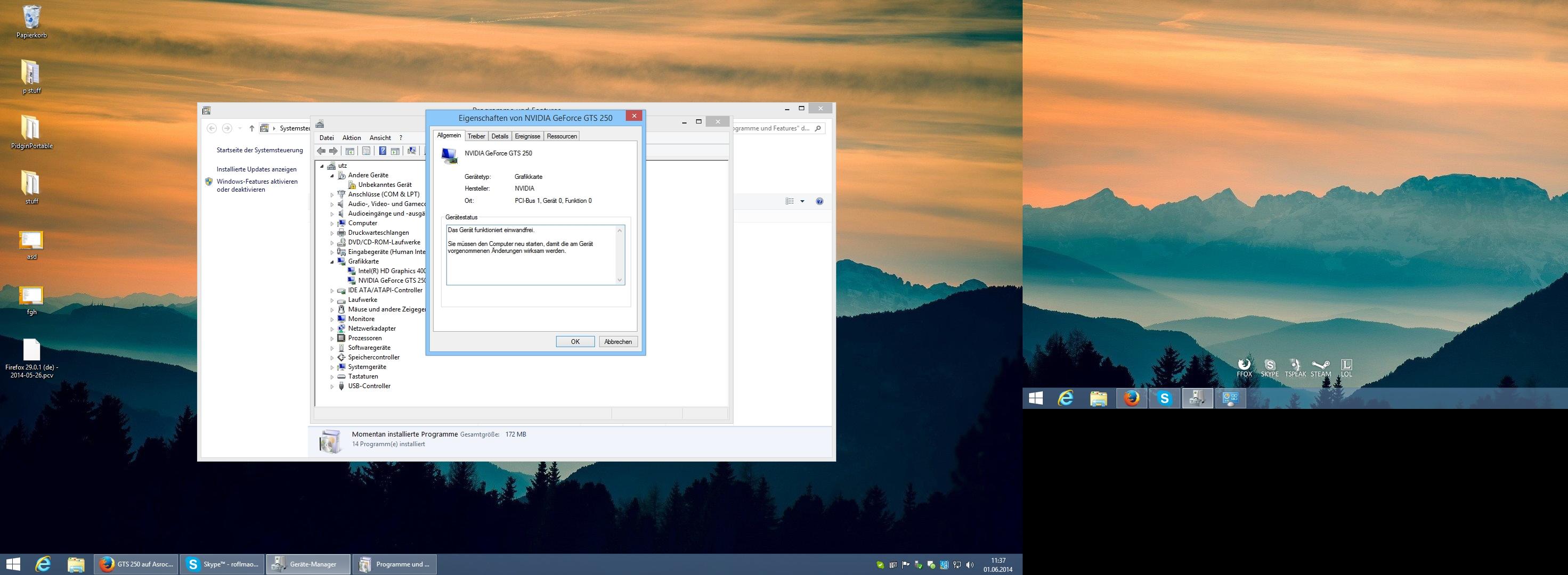Click Installierte Updates anzeigen link

pyautogui.click(x=256, y=169)
